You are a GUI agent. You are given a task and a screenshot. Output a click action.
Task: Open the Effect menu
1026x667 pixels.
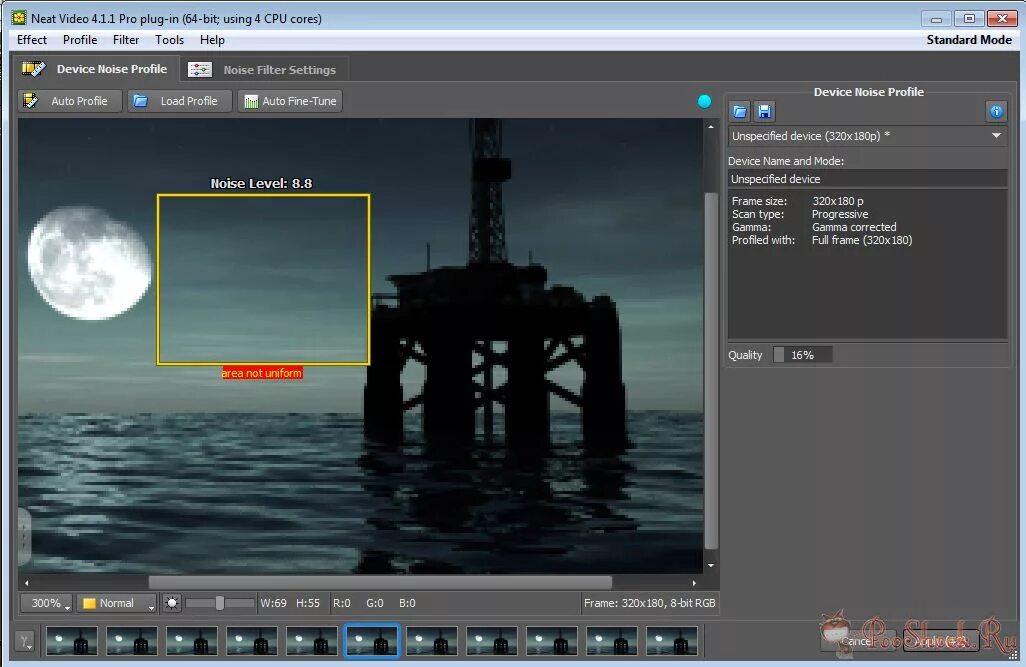(31, 40)
